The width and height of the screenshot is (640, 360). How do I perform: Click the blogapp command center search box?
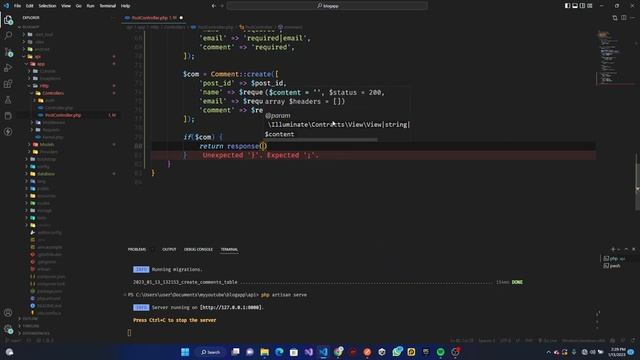click(327, 6)
